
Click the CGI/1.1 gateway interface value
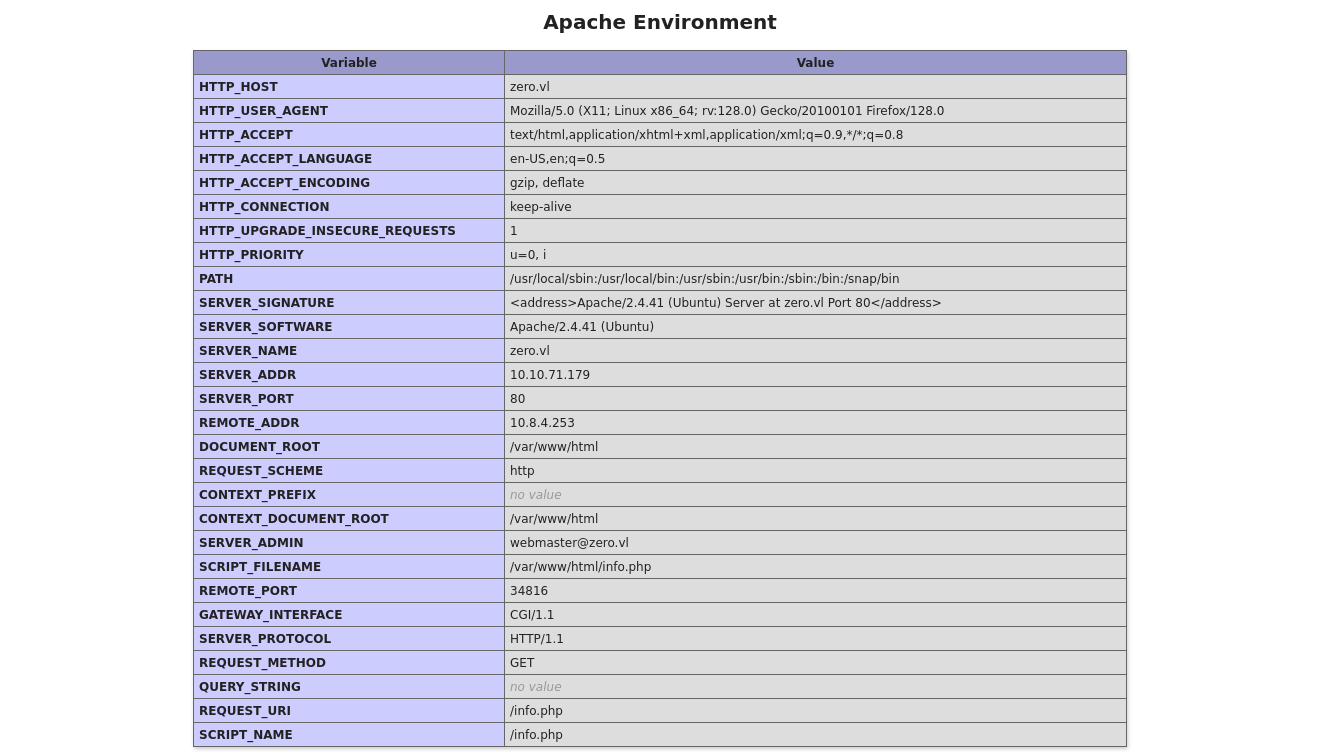532,615
